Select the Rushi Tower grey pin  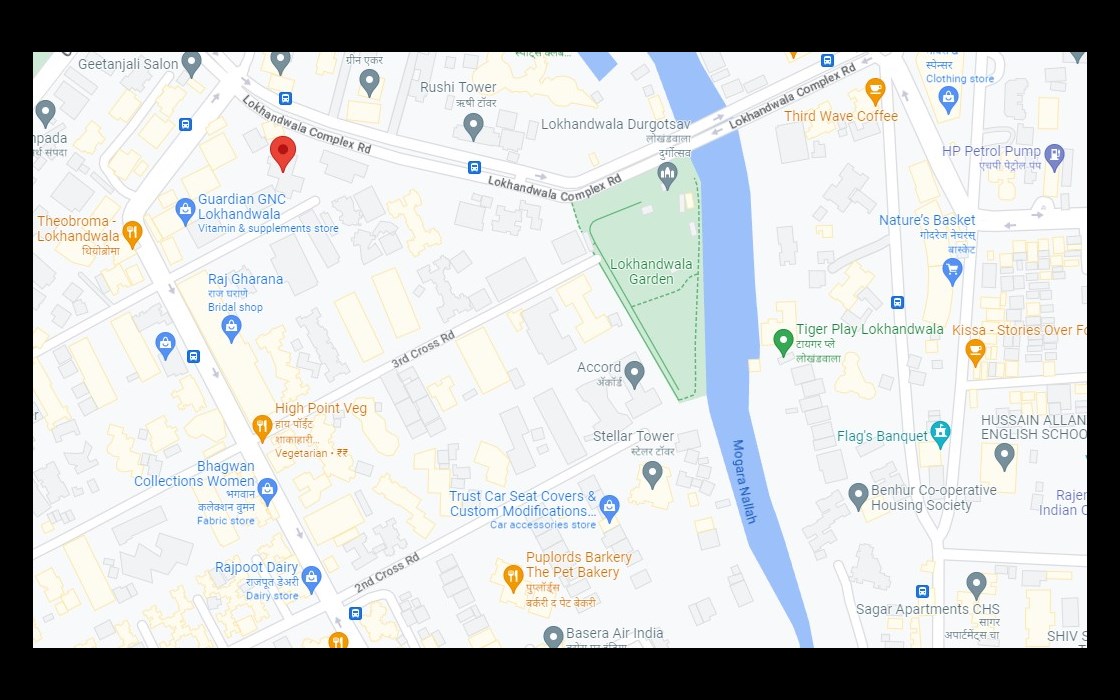[x=473, y=126]
